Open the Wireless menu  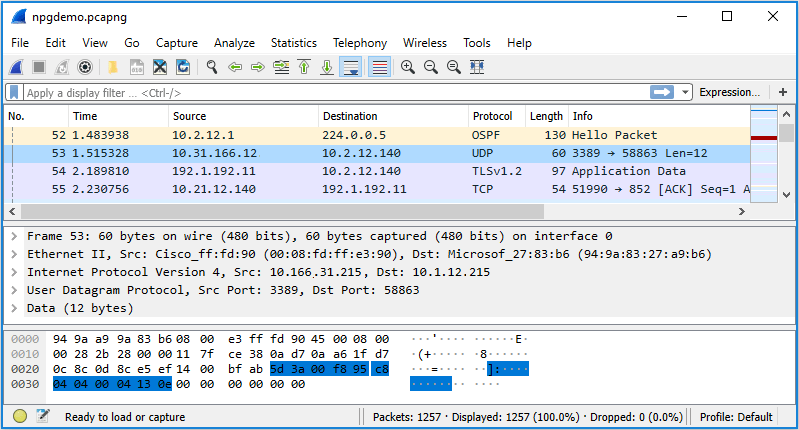coord(424,43)
